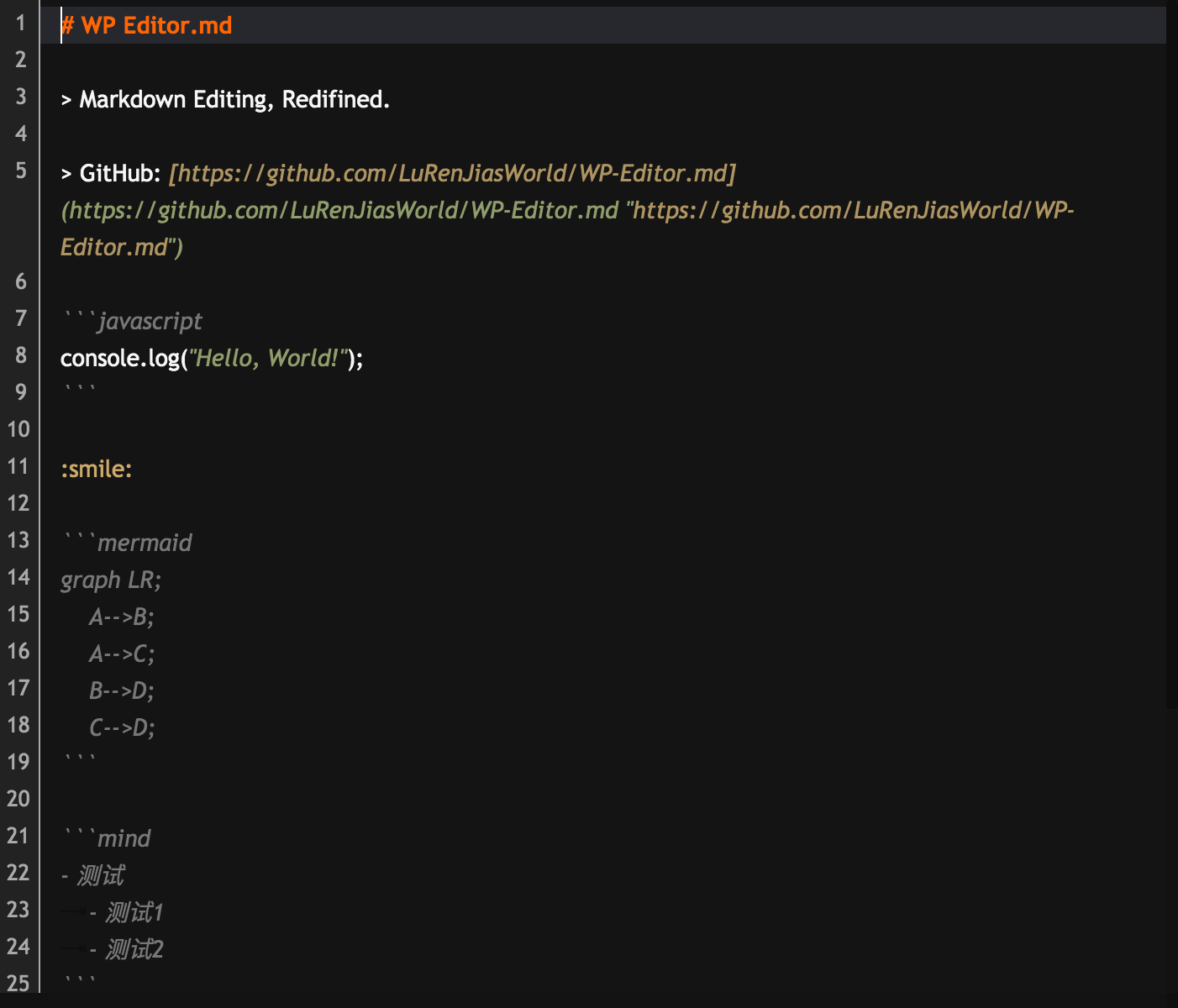Click the "GitHub:" label in the blockquote
The image size is (1178, 1008).
tap(119, 173)
